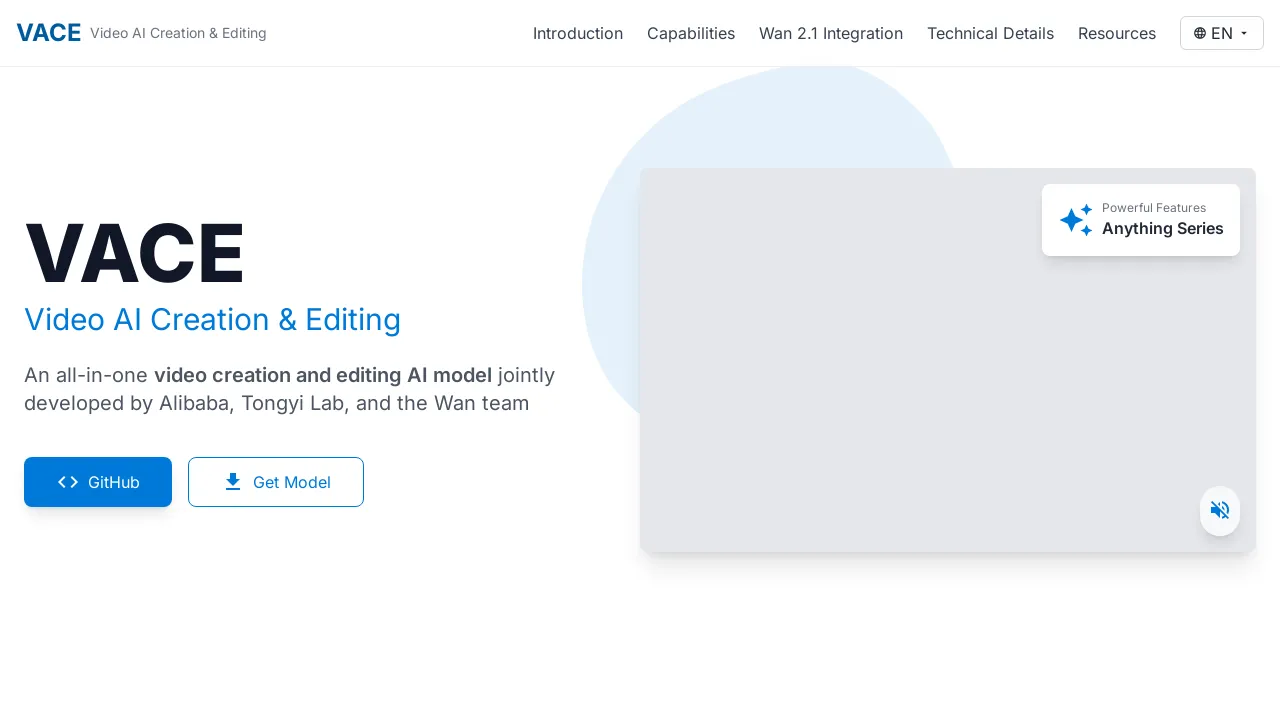
Task: Click the Get Model button
Action: pos(276,482)
